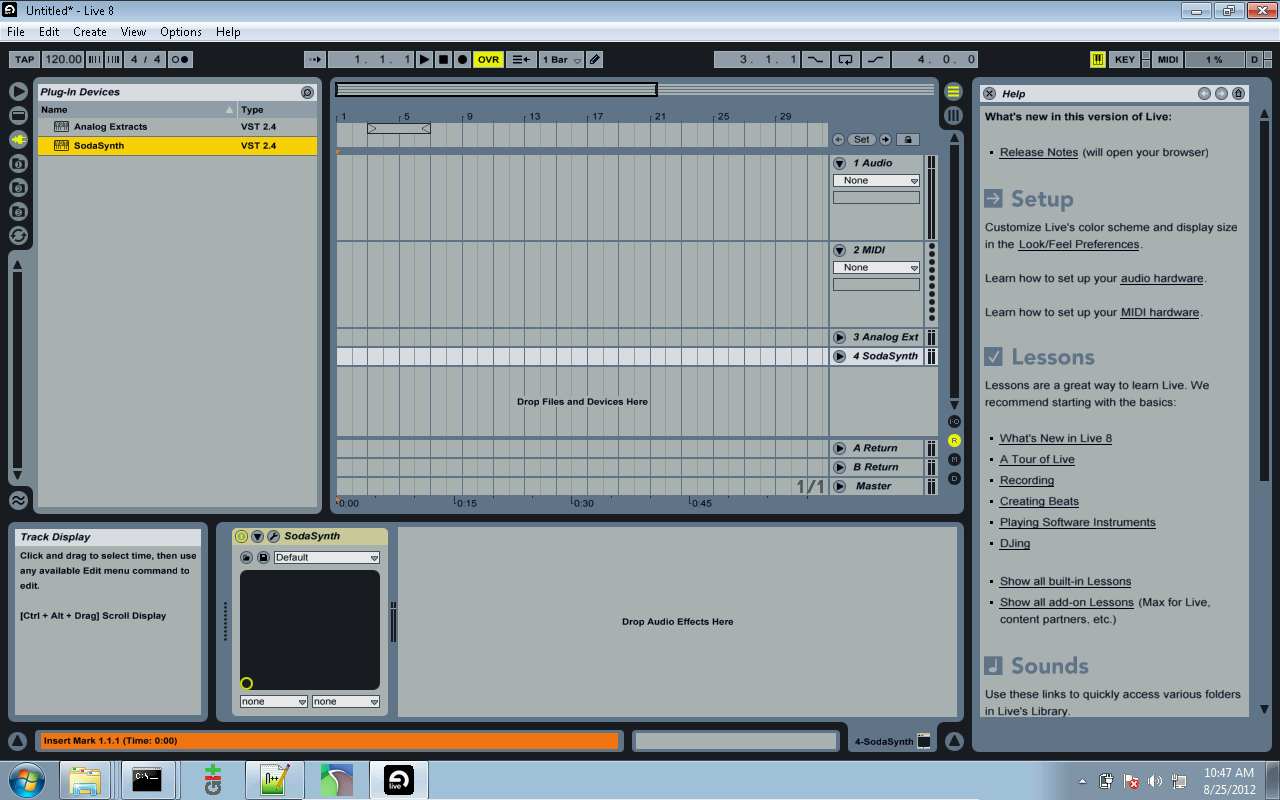Open the Help menu
The height and width of the screenshot is (800, 1280).
point(228,31)
